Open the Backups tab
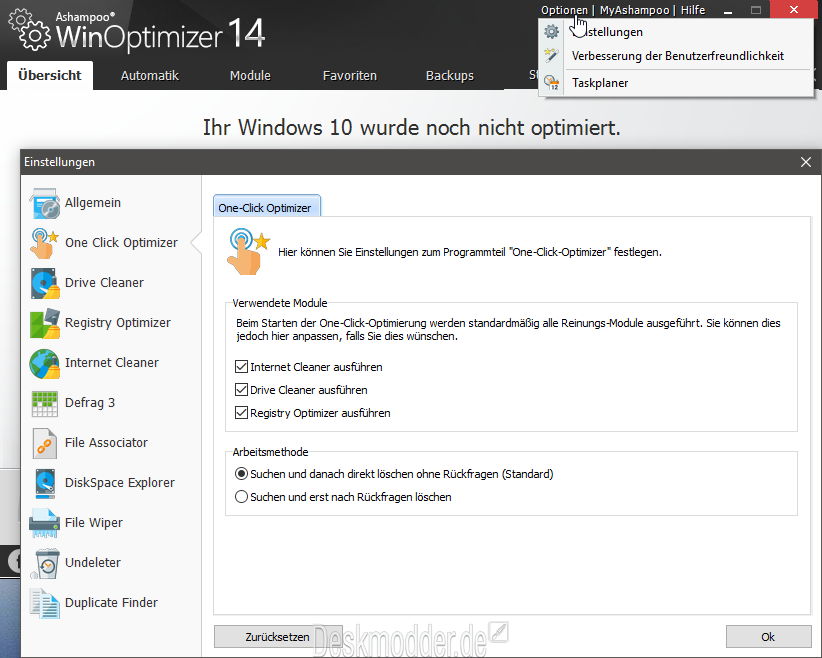The height and width of the screenshot is (658, 822). [x=450, y=75]
